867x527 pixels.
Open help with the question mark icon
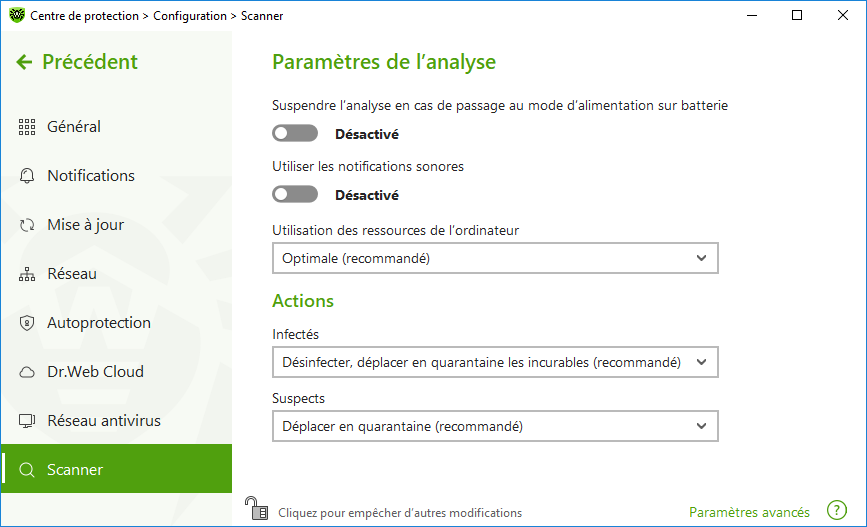837,510
